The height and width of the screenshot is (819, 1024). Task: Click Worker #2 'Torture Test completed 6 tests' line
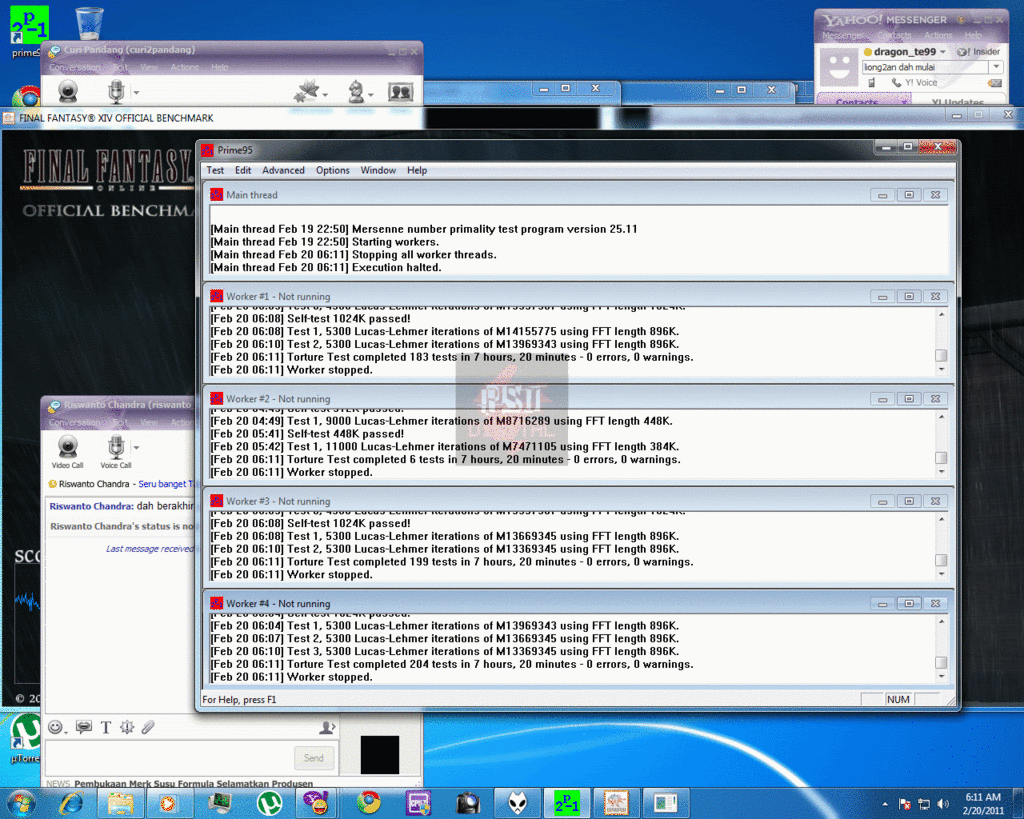tap(445, 460)
